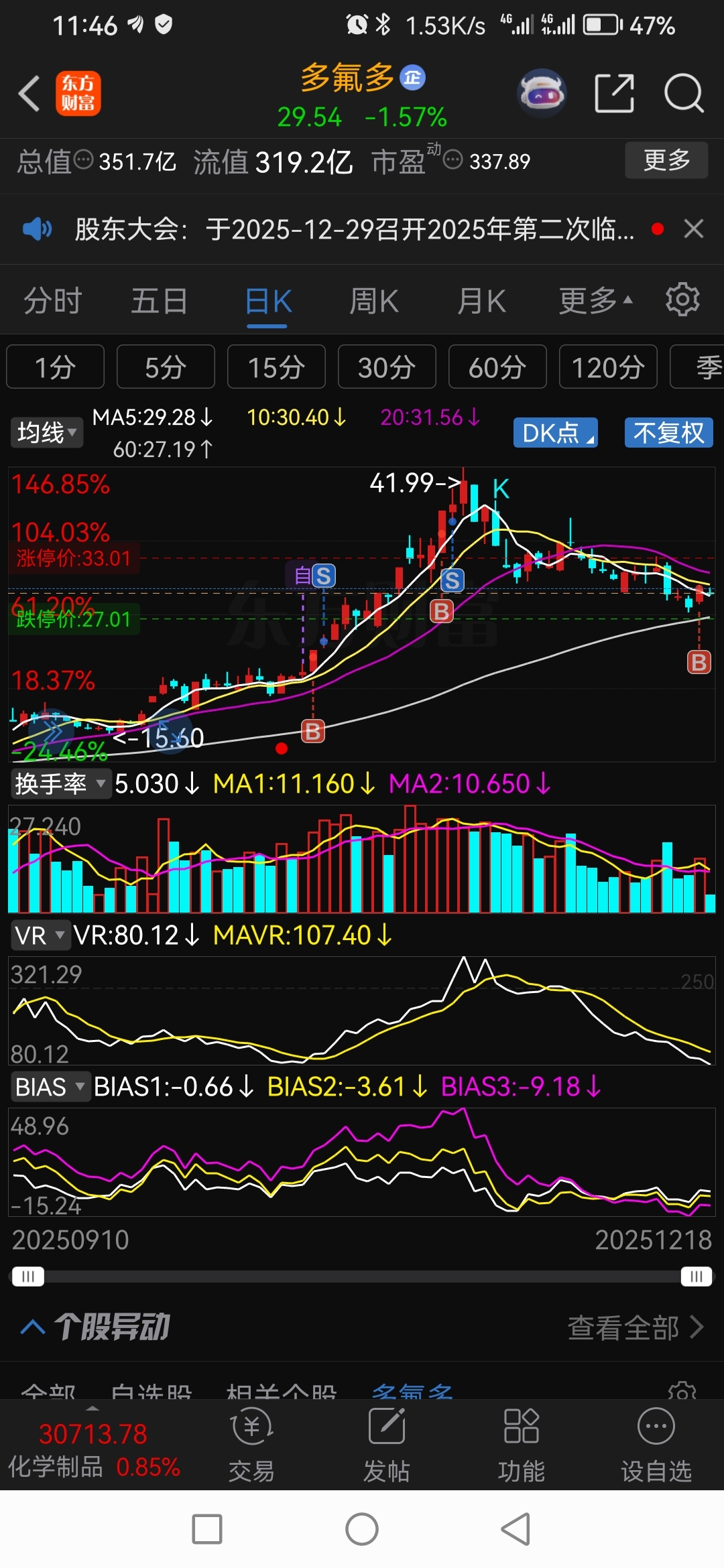Viewport: 724px width, 1568px height.
Task: Tap left date range slider handle
Action: (x=27, y=1276)
